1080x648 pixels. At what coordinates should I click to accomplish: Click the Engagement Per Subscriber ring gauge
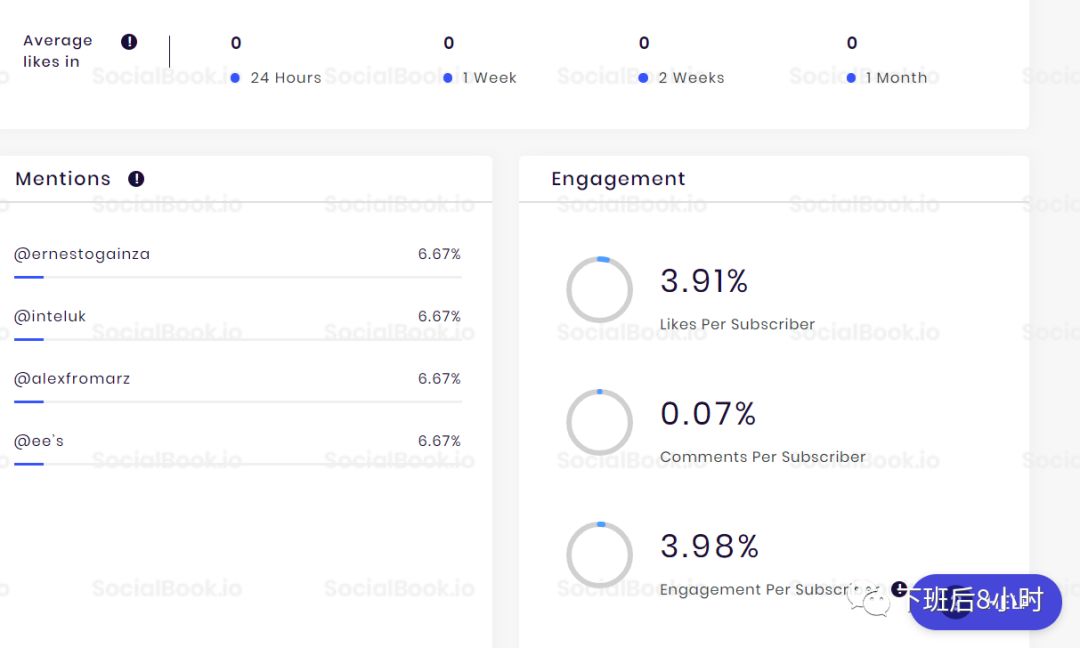point(599,554)
